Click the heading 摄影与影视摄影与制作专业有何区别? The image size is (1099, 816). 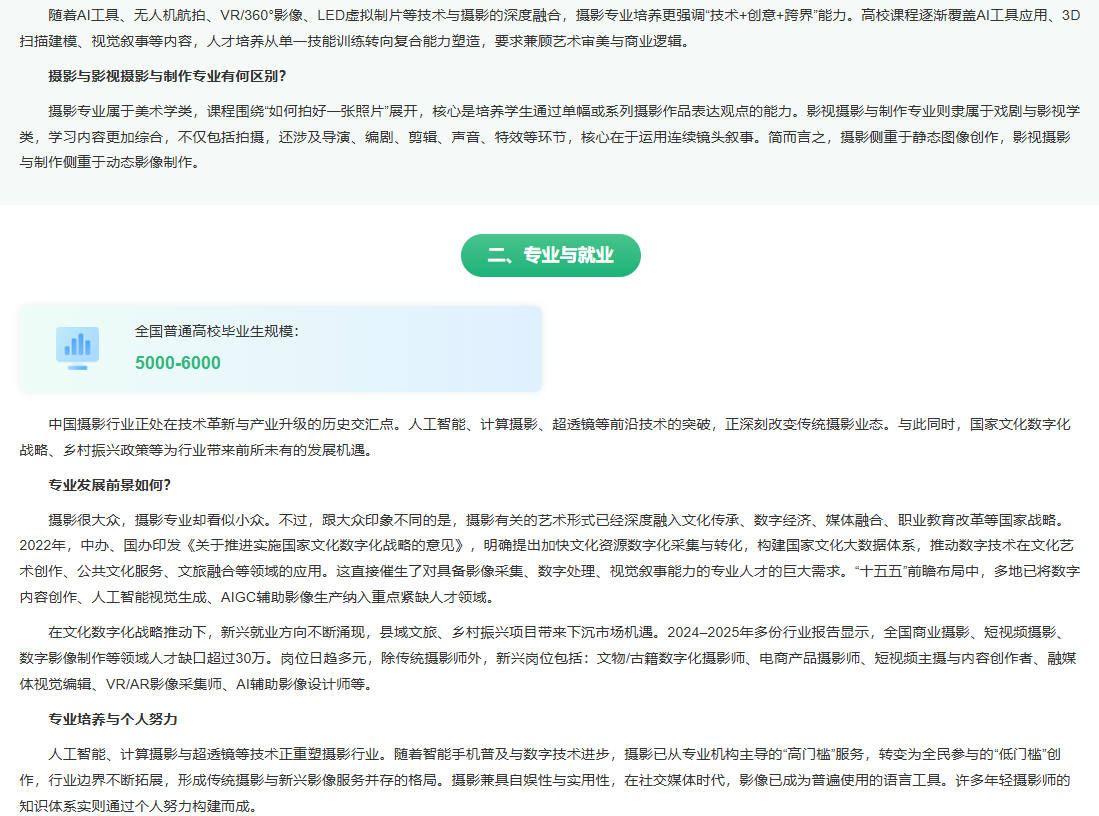click(174, 76)
